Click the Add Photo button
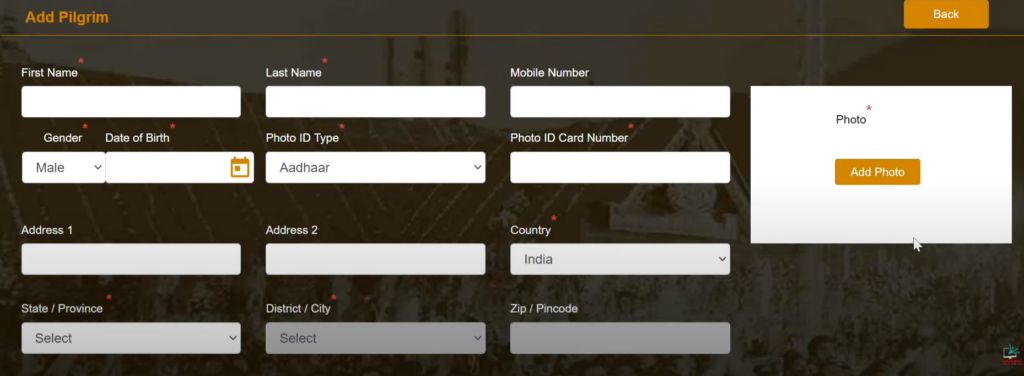Viewport: 1024px width, 376px height. pyautogui.click(x=877, y=172)
